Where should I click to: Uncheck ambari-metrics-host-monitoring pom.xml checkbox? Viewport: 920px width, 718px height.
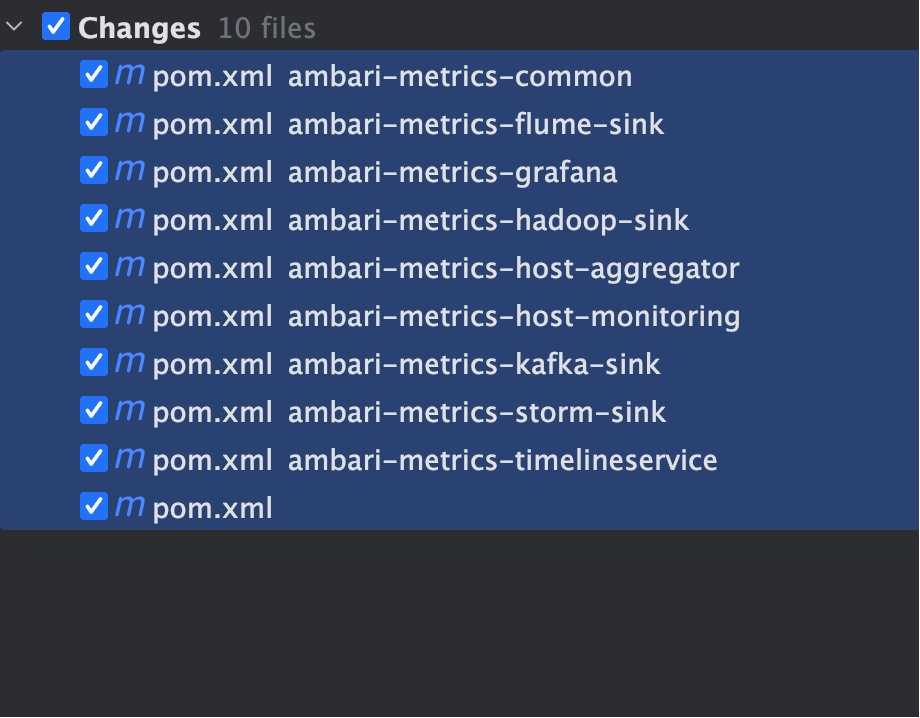click(94, 314)
